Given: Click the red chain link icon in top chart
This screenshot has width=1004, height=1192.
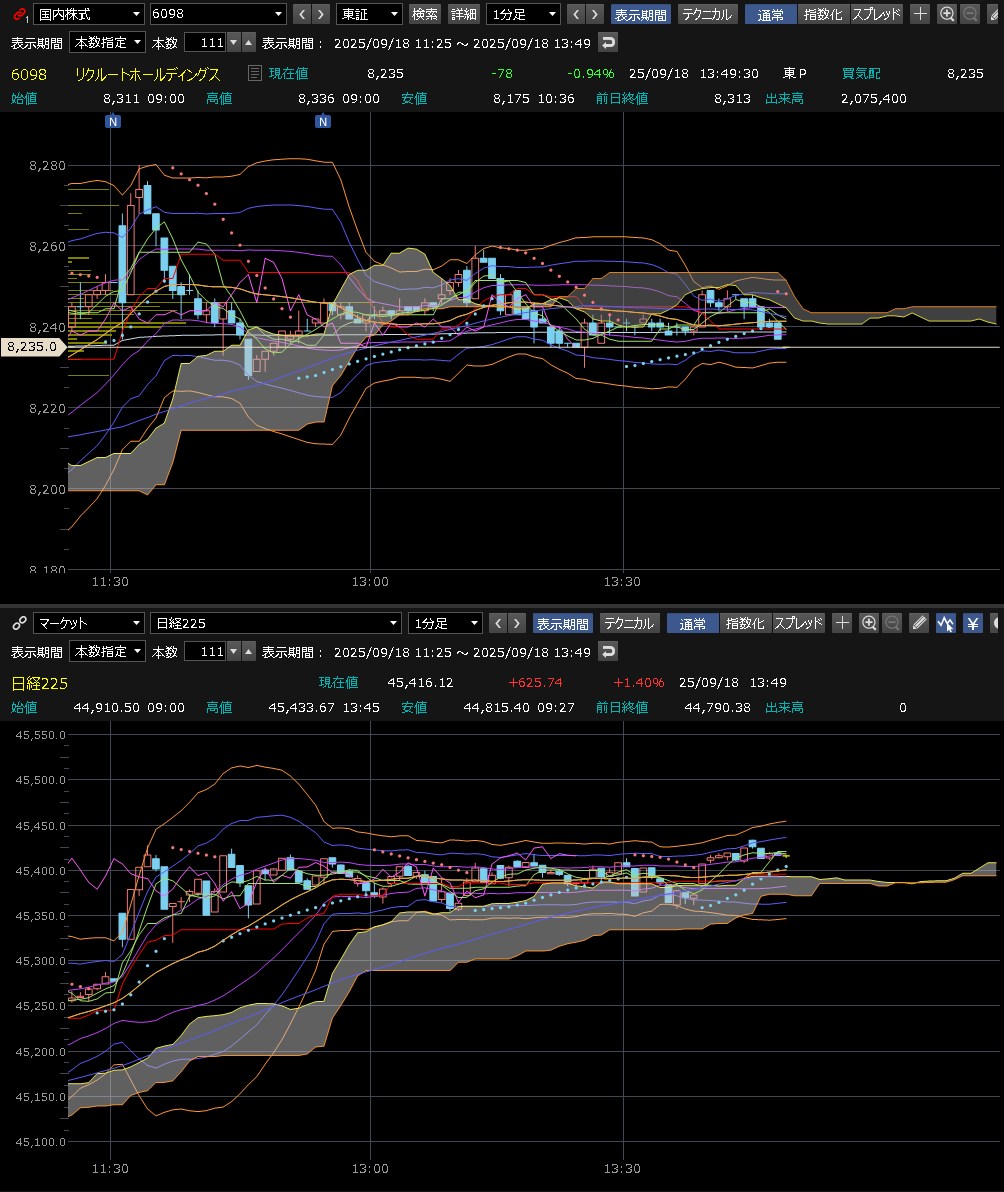Looking at the screenshot, I should pyautogui.click(x=20, y=14).
